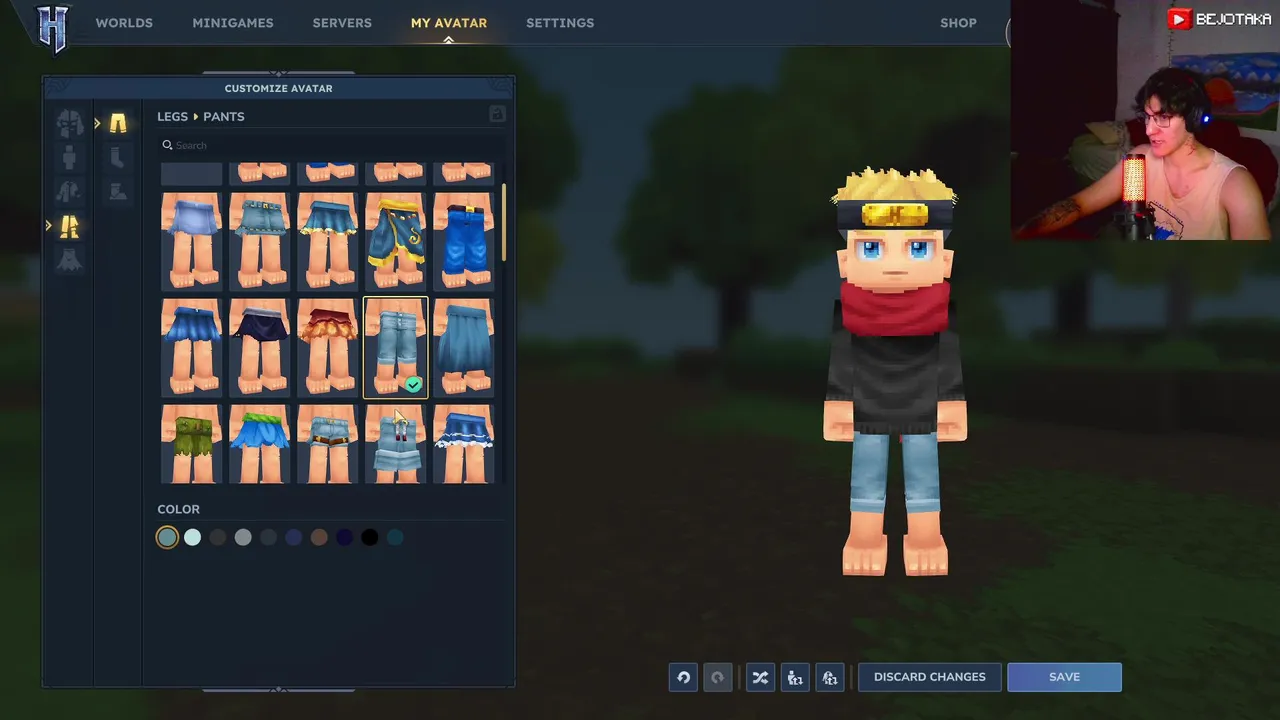Click the search magnifier icon
The height and width of the screenshot is (720, 1280).
coord(167,145)
